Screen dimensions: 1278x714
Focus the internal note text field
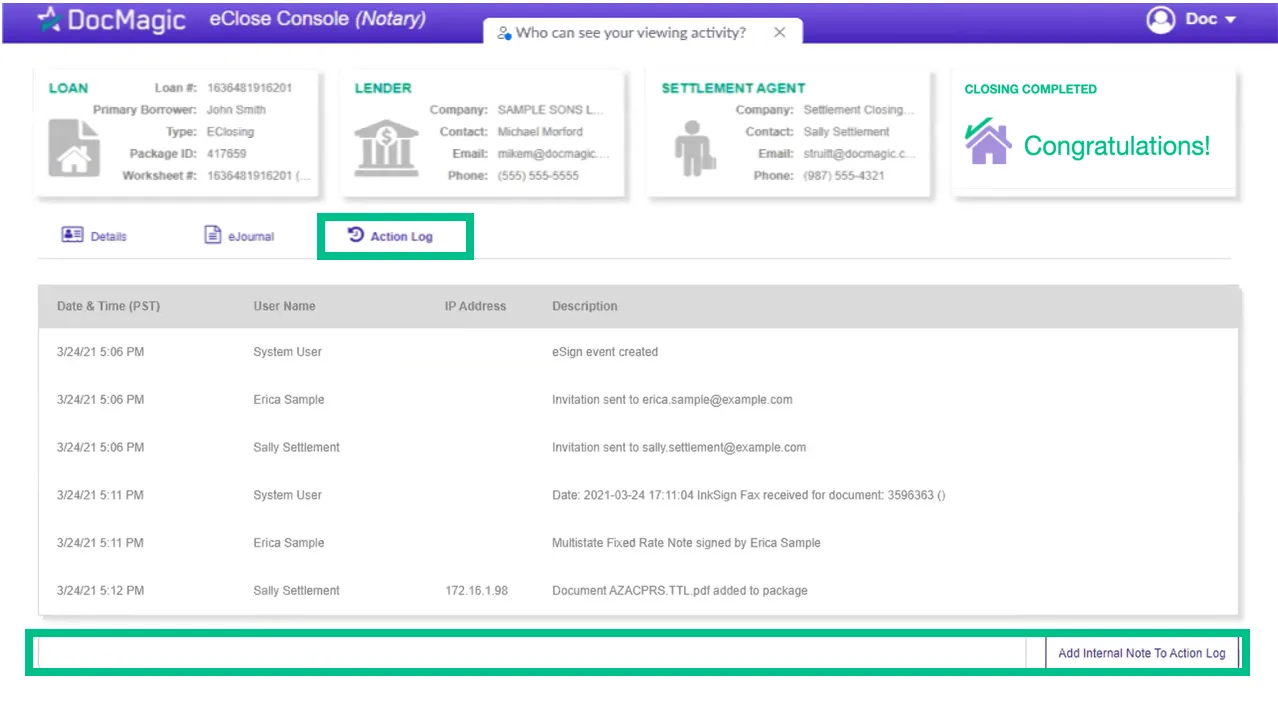(532, 653)
